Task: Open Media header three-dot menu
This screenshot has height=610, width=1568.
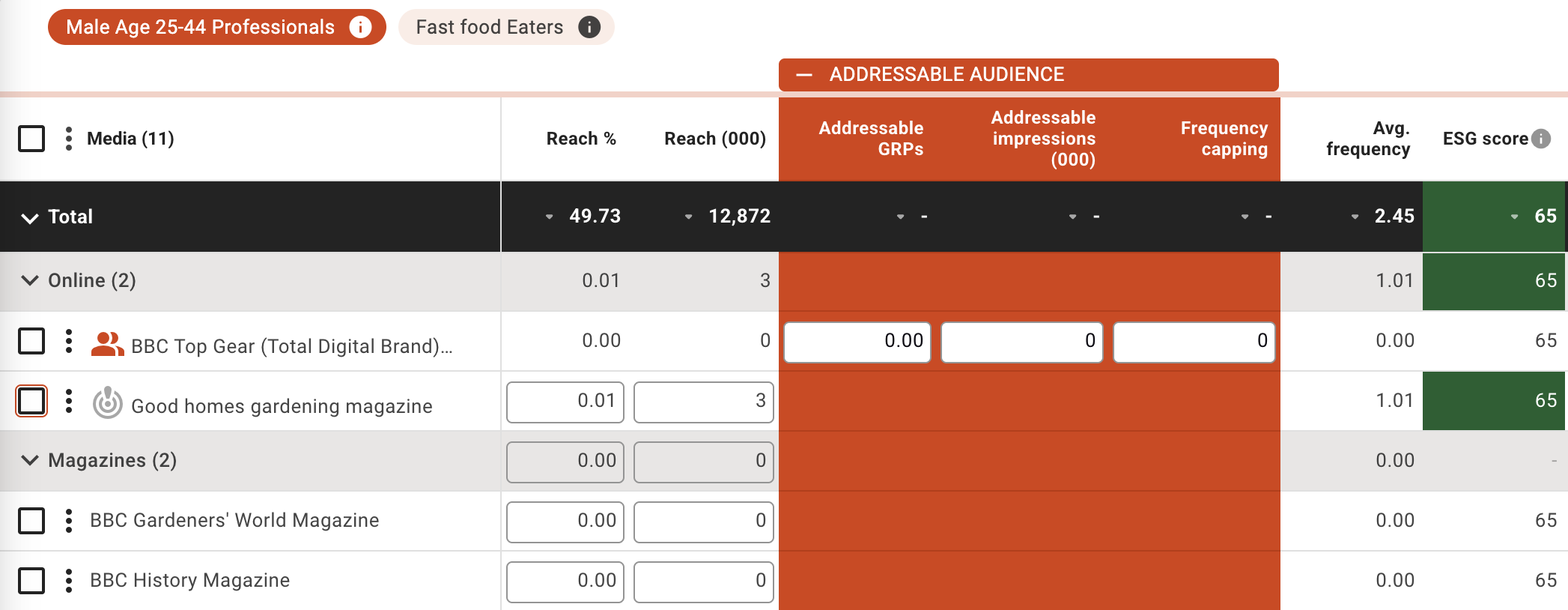Action: tap(69, 139)
